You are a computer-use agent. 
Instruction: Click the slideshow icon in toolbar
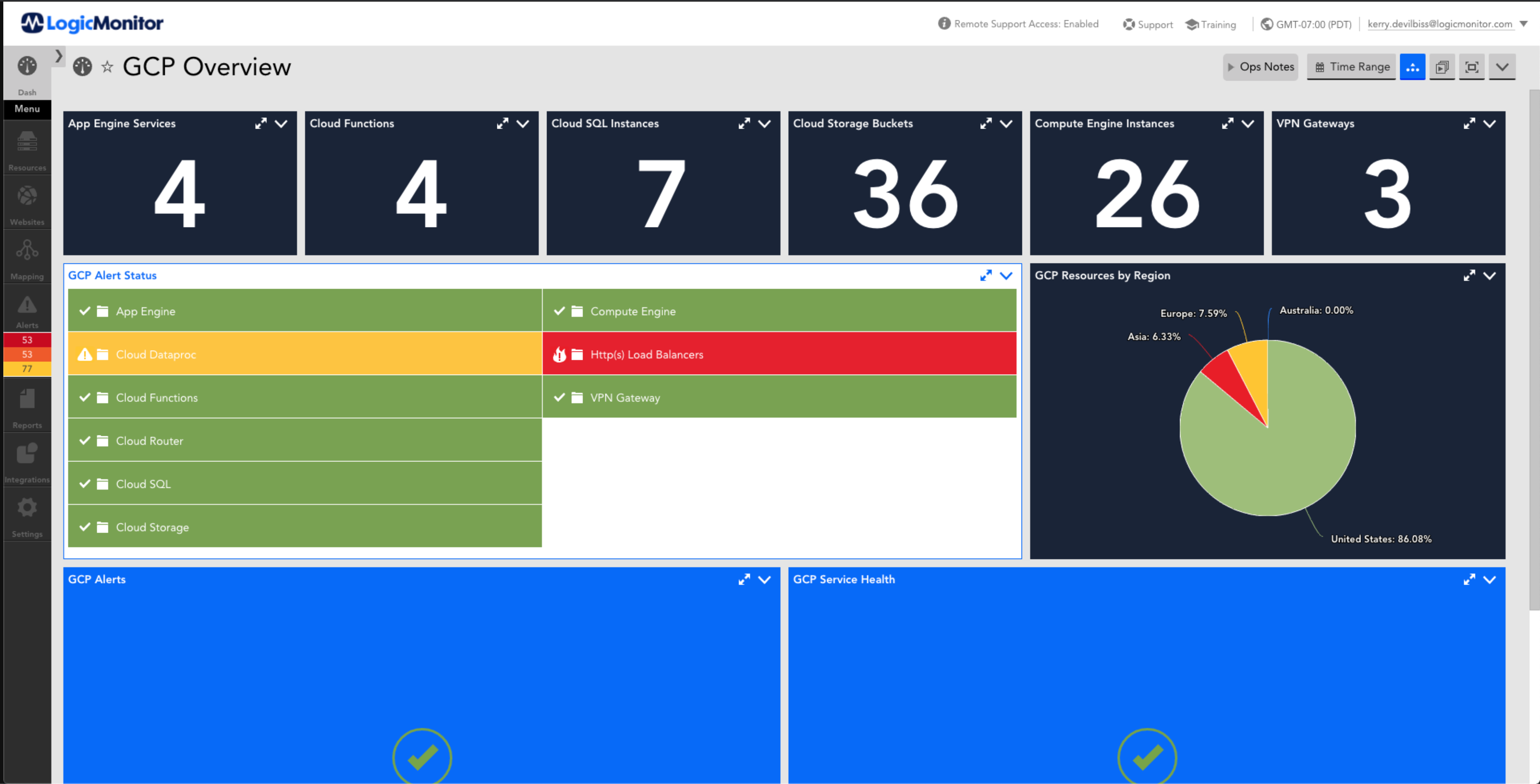pyautogui.click(x=1442, y=66)
